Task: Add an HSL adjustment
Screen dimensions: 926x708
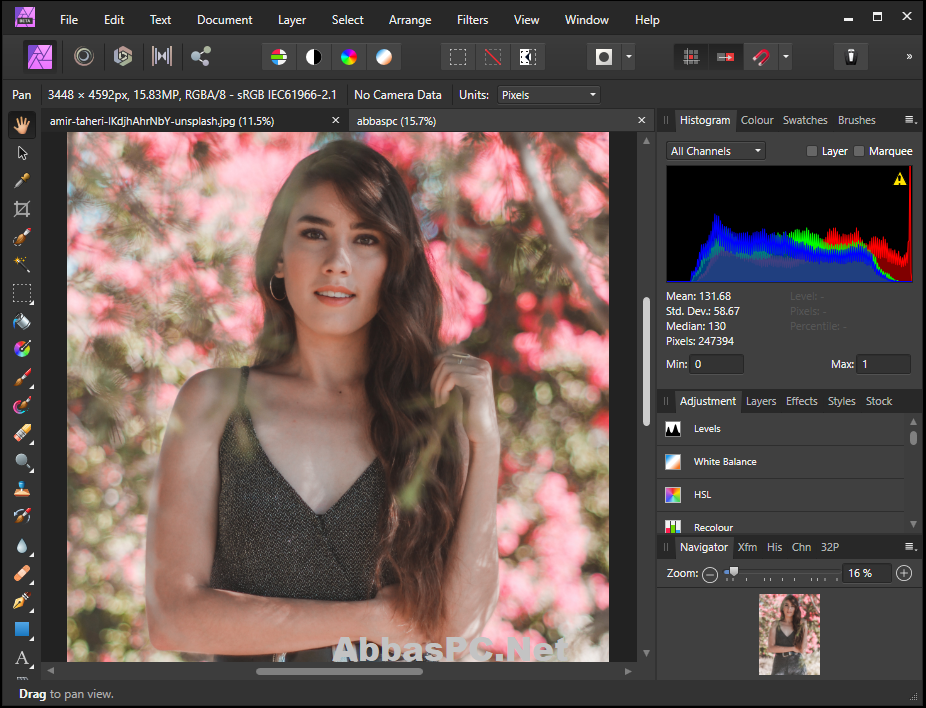Action: tap(781, 495)
